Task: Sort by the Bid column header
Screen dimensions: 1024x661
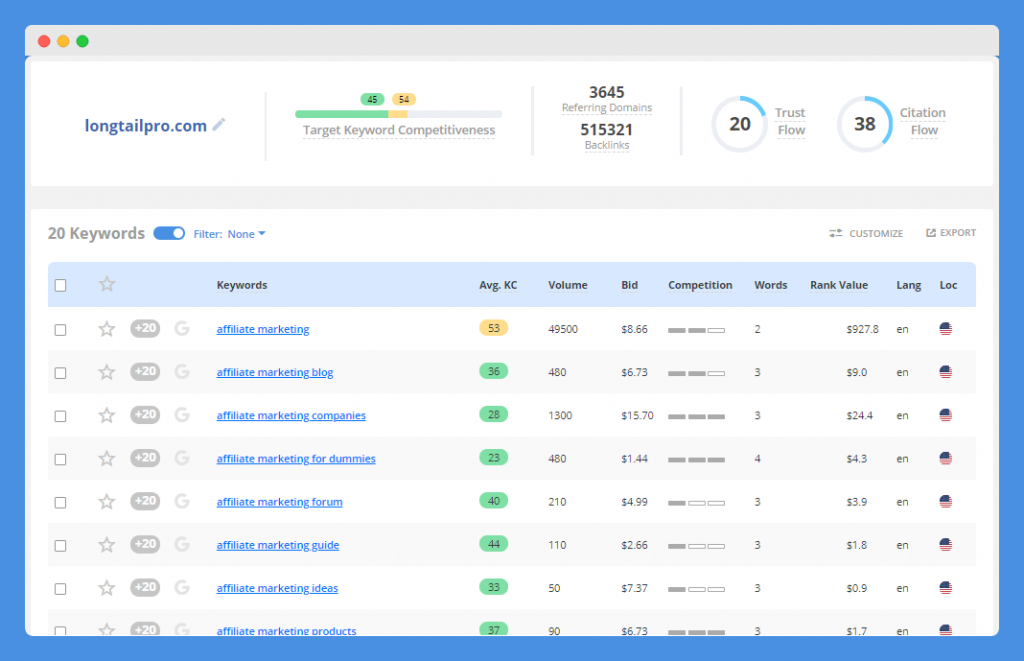Action: [630, 285]
